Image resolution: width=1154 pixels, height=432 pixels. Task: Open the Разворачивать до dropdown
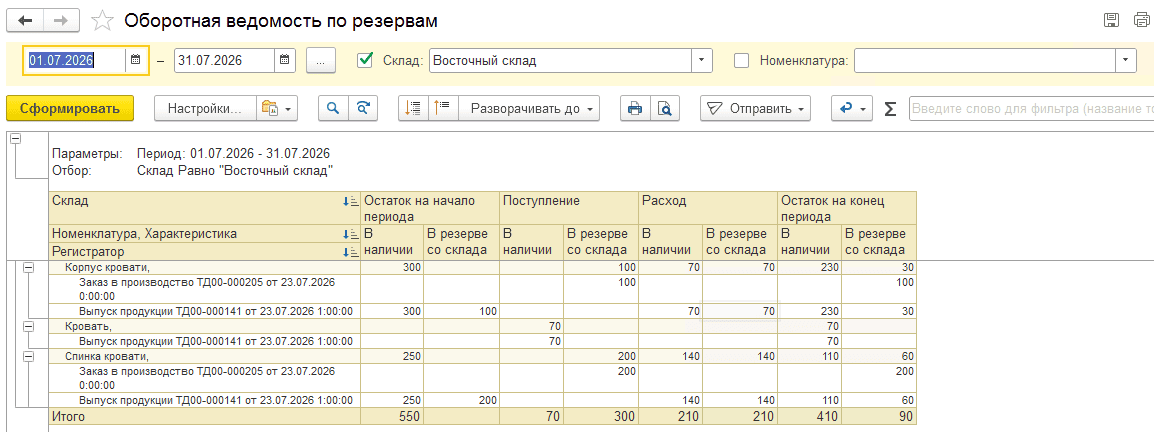529,108
